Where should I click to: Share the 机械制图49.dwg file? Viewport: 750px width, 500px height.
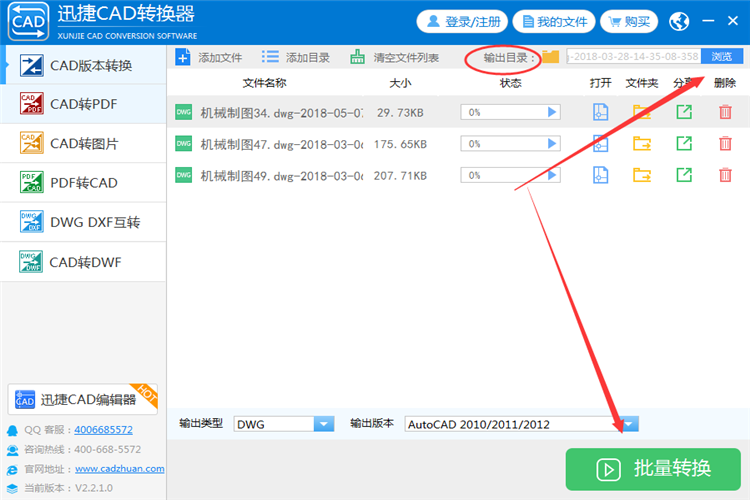click(x=684, y=175)
